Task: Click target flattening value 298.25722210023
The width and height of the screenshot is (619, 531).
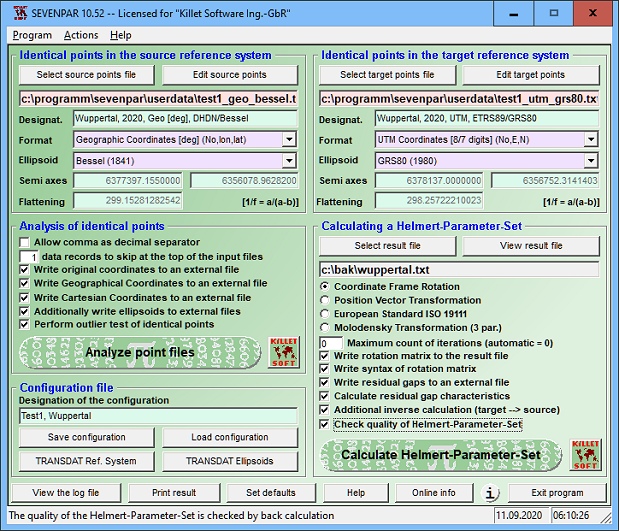Action: pyautogui.click(x=429, y=201)
